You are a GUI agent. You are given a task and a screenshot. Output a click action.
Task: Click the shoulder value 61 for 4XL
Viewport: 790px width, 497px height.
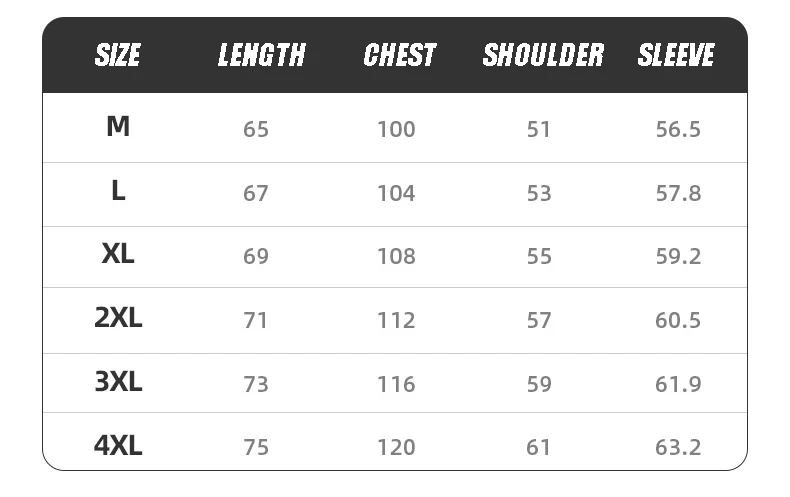pos(539,448)
